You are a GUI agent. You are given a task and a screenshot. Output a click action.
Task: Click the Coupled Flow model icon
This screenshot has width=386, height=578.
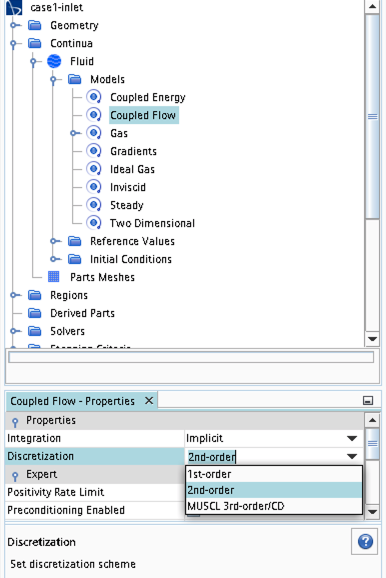94,115
